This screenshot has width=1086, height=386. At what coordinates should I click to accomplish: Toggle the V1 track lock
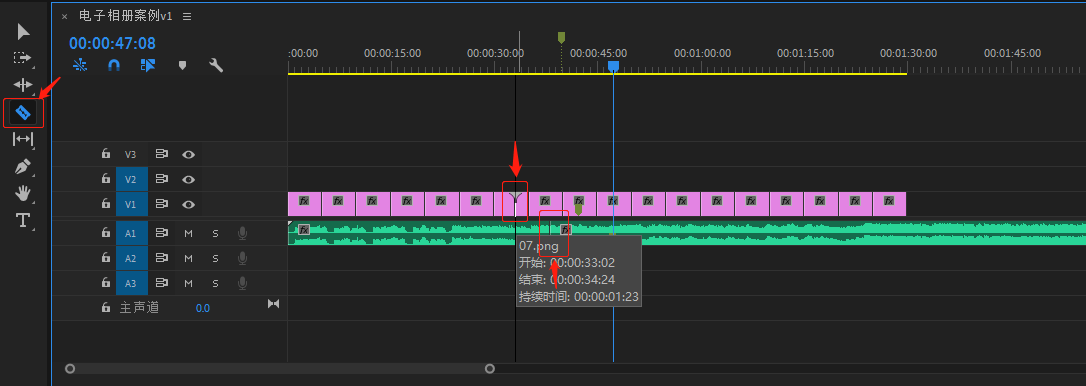point(105,204)
